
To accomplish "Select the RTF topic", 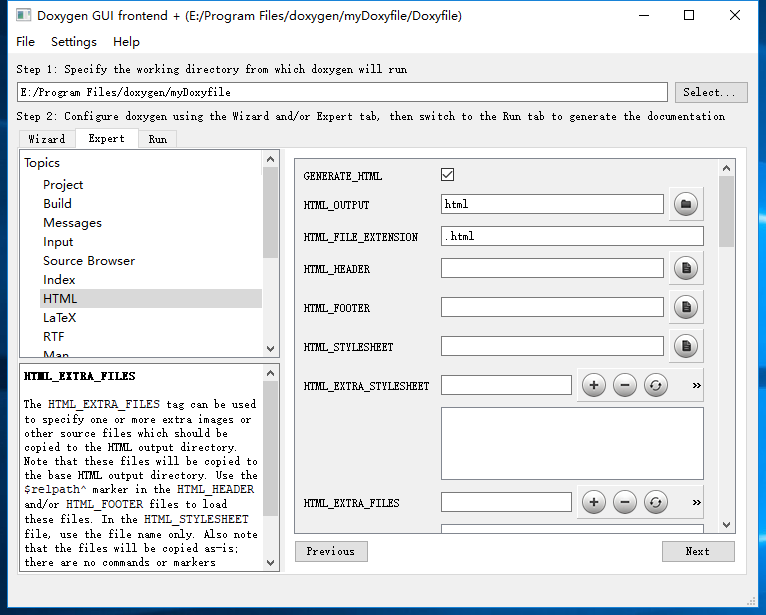I will (53, 337).
